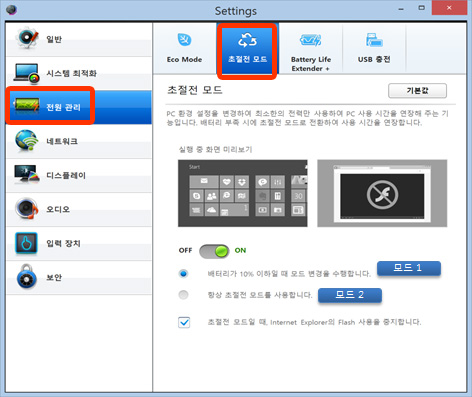Click the Flash-disabled browser preview thumbnail
This screenshot has width=472, height=397.
click(x=382, y=193)
